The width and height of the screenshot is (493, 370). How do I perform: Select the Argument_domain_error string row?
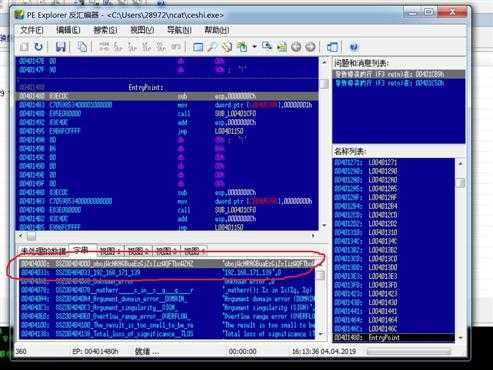click(x=167, y=299)
